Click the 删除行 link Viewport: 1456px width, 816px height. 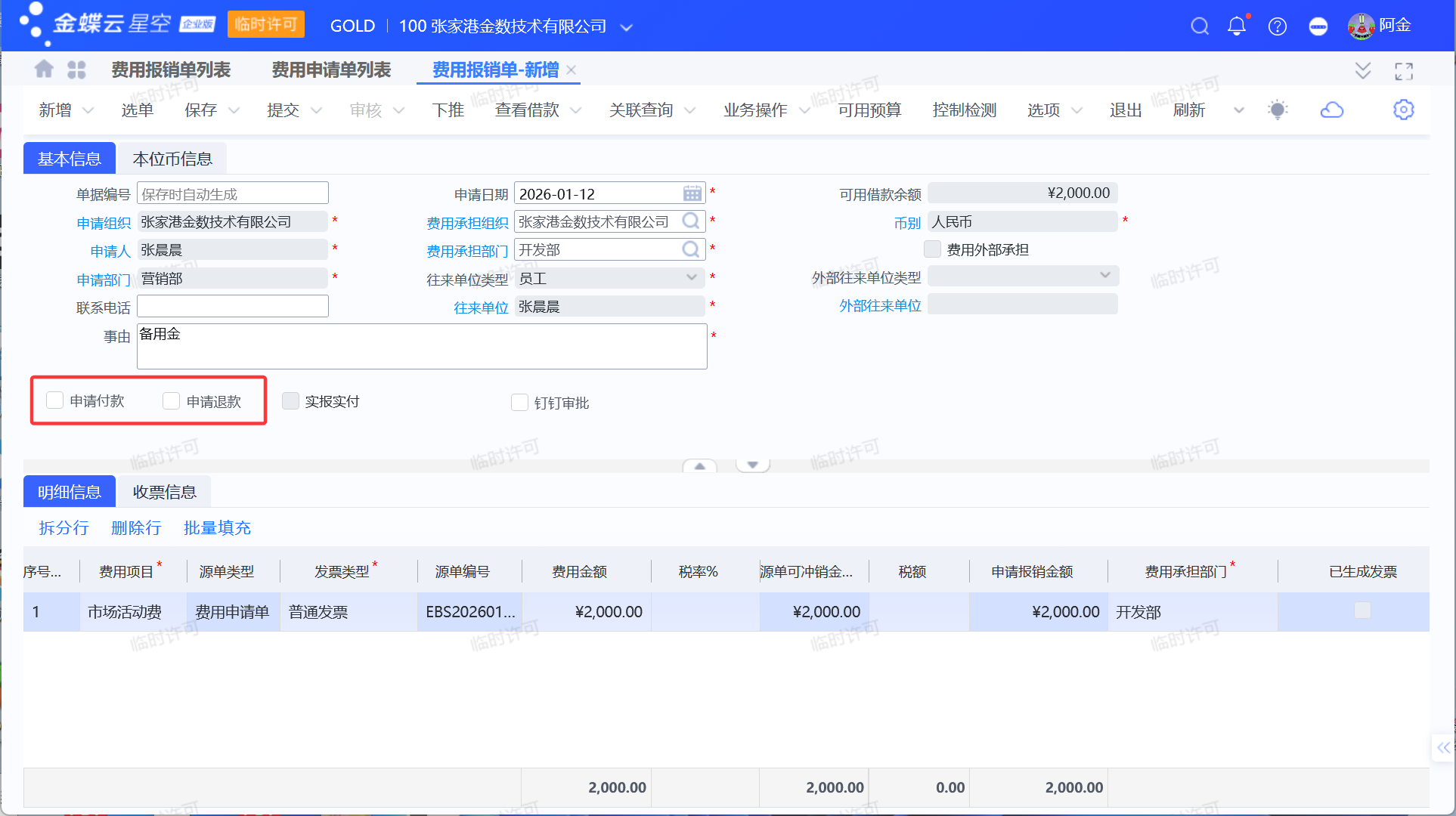point(136,527)
